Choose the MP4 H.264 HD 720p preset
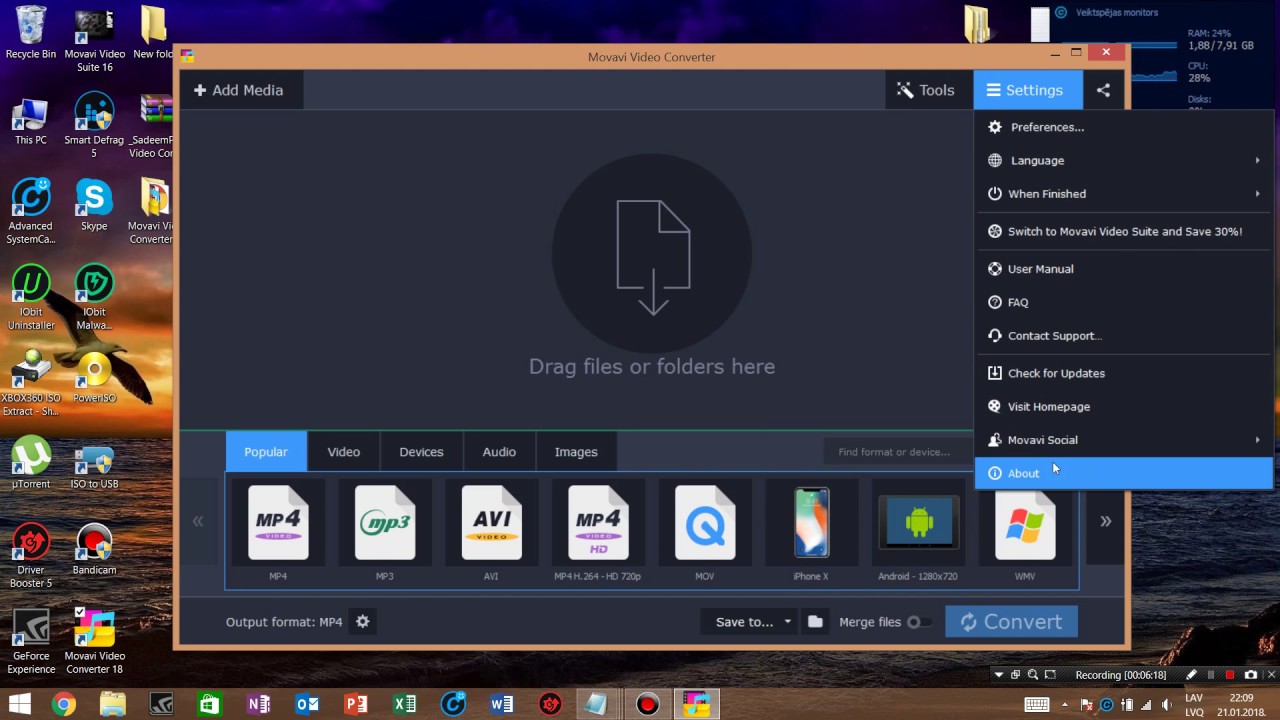Viewport: 1280px width, 720px height. tap(598, 522)
